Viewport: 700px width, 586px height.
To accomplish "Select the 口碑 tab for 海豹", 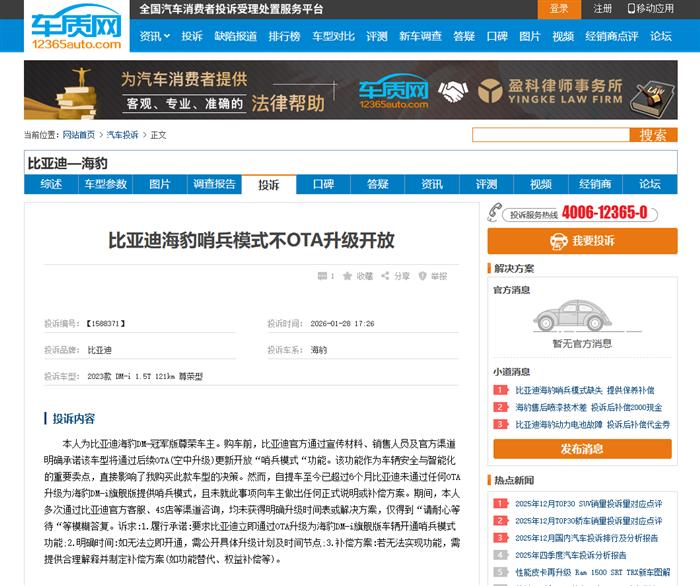I will click(323, 184).
